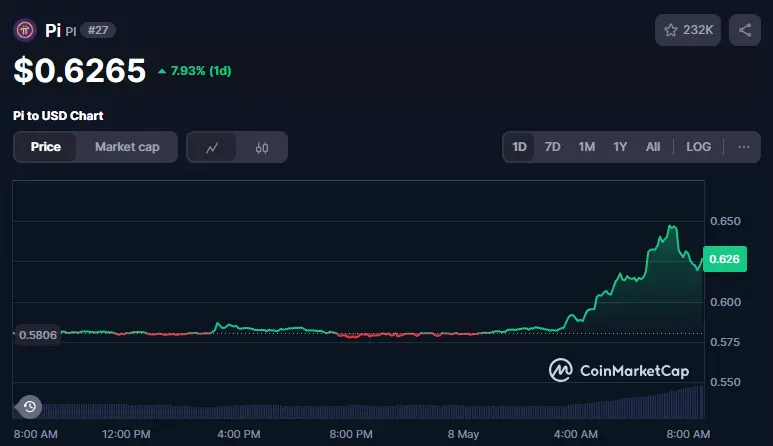
Task: Choose the 7D time range
Action: [x=552, y=147]
